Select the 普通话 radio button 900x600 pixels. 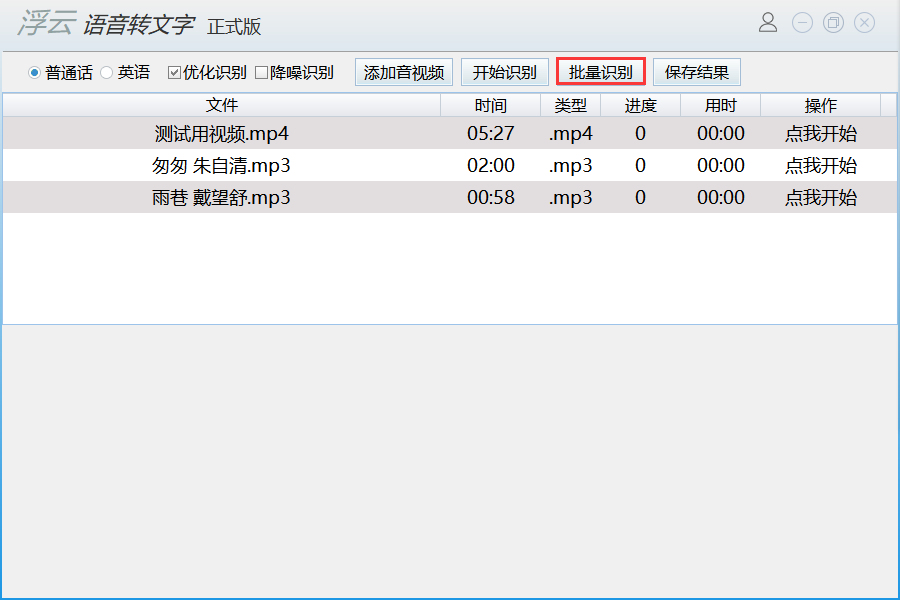[x=33, y=71]
